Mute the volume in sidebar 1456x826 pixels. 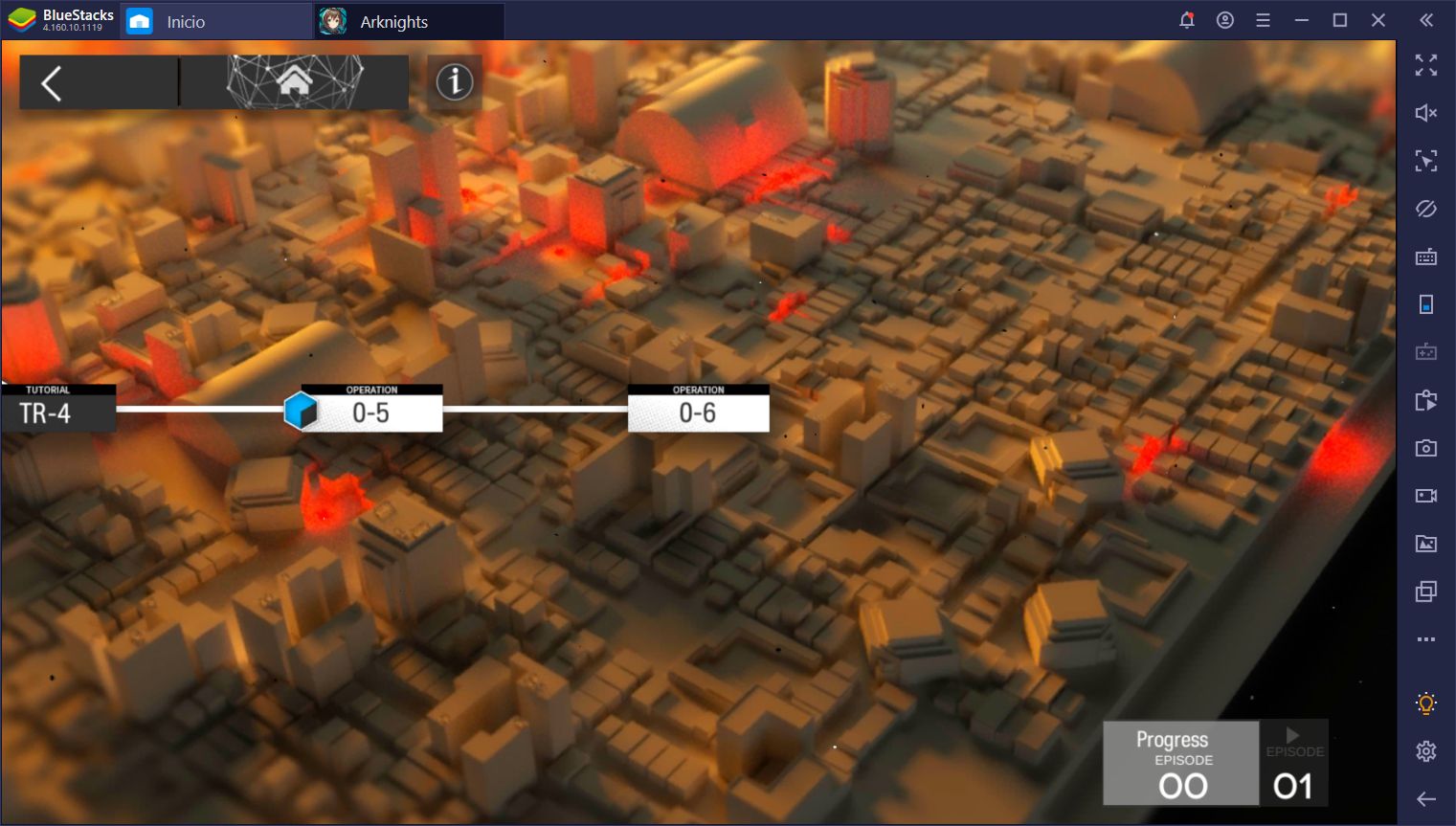[x=1426, y=113]
